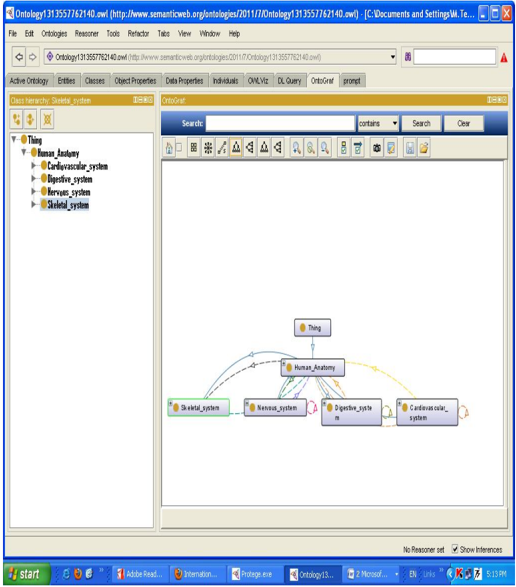Select 'Nervous_system' in class hierarchy

(69, 192)
